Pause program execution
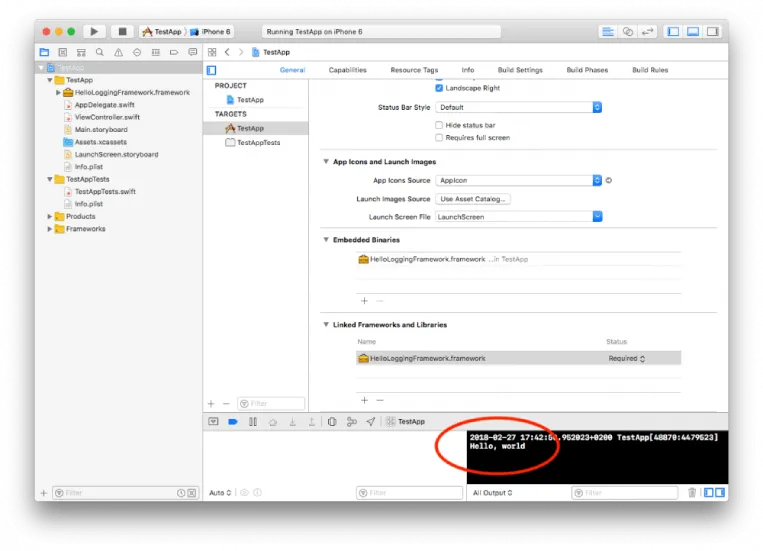The height and width of the screenshot is (551, 763). 253,422
